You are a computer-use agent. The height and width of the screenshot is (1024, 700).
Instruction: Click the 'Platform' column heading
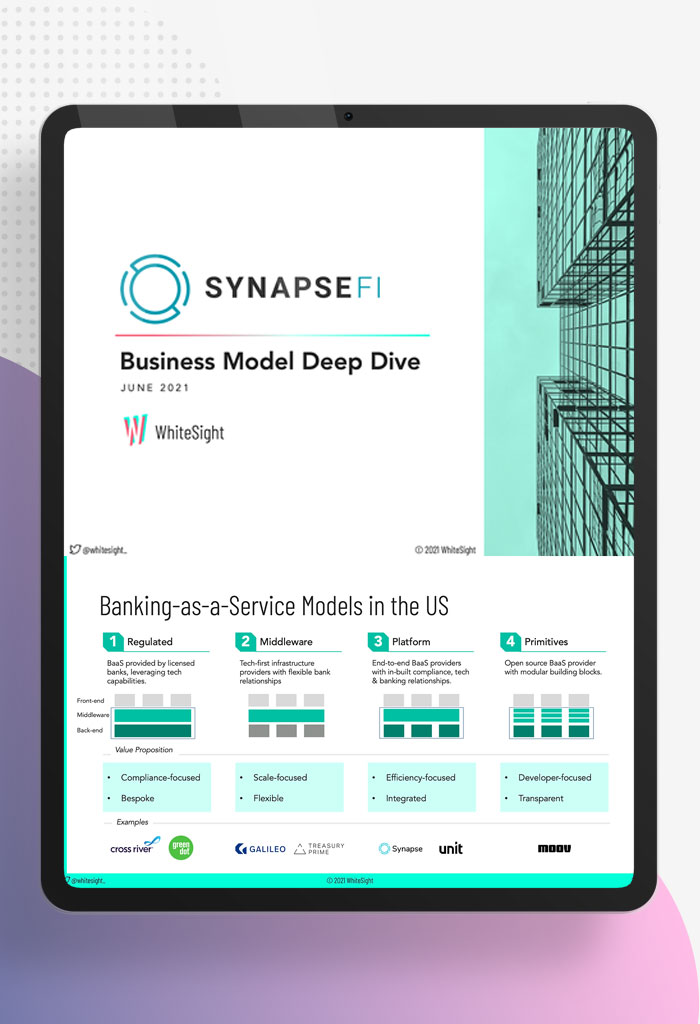pos(411,642)
